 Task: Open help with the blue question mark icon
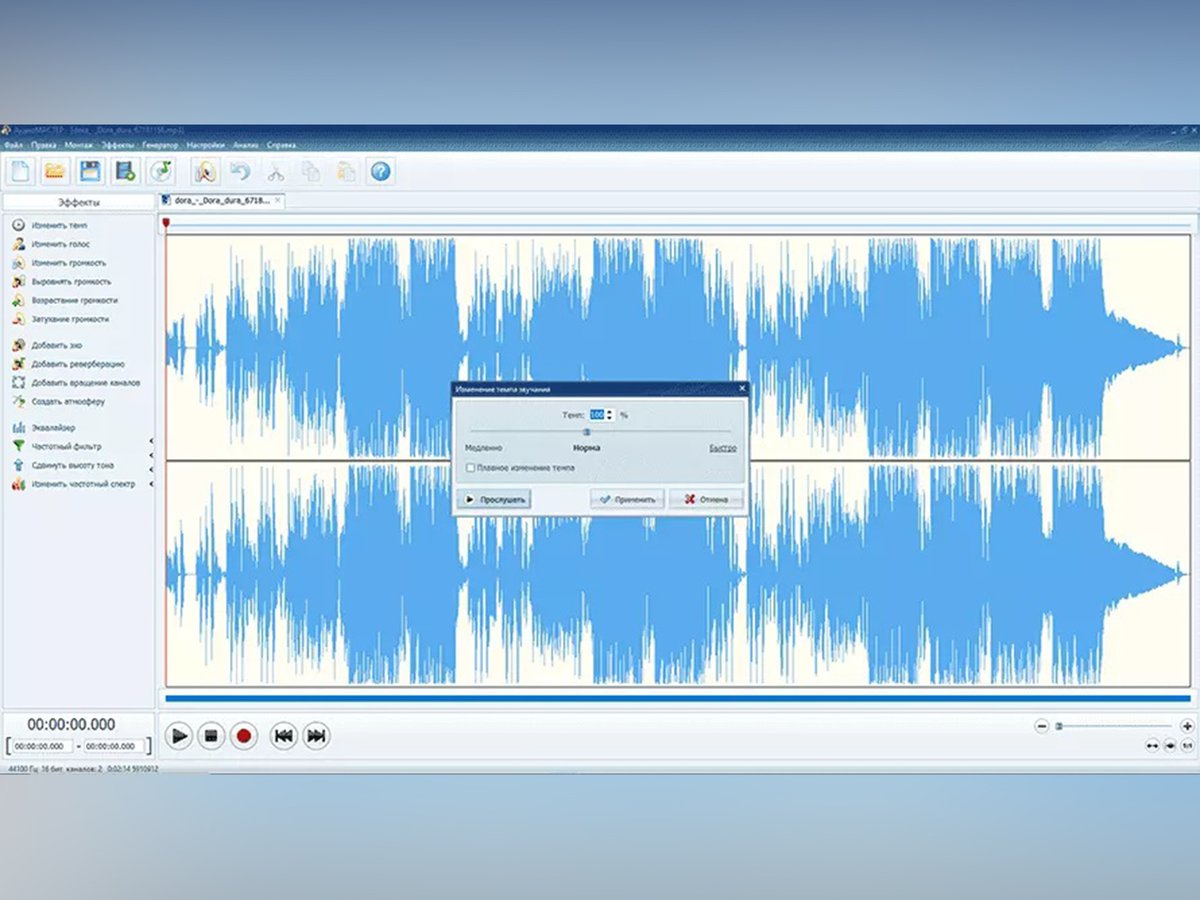pyautogui.click(x=380, y=171)
